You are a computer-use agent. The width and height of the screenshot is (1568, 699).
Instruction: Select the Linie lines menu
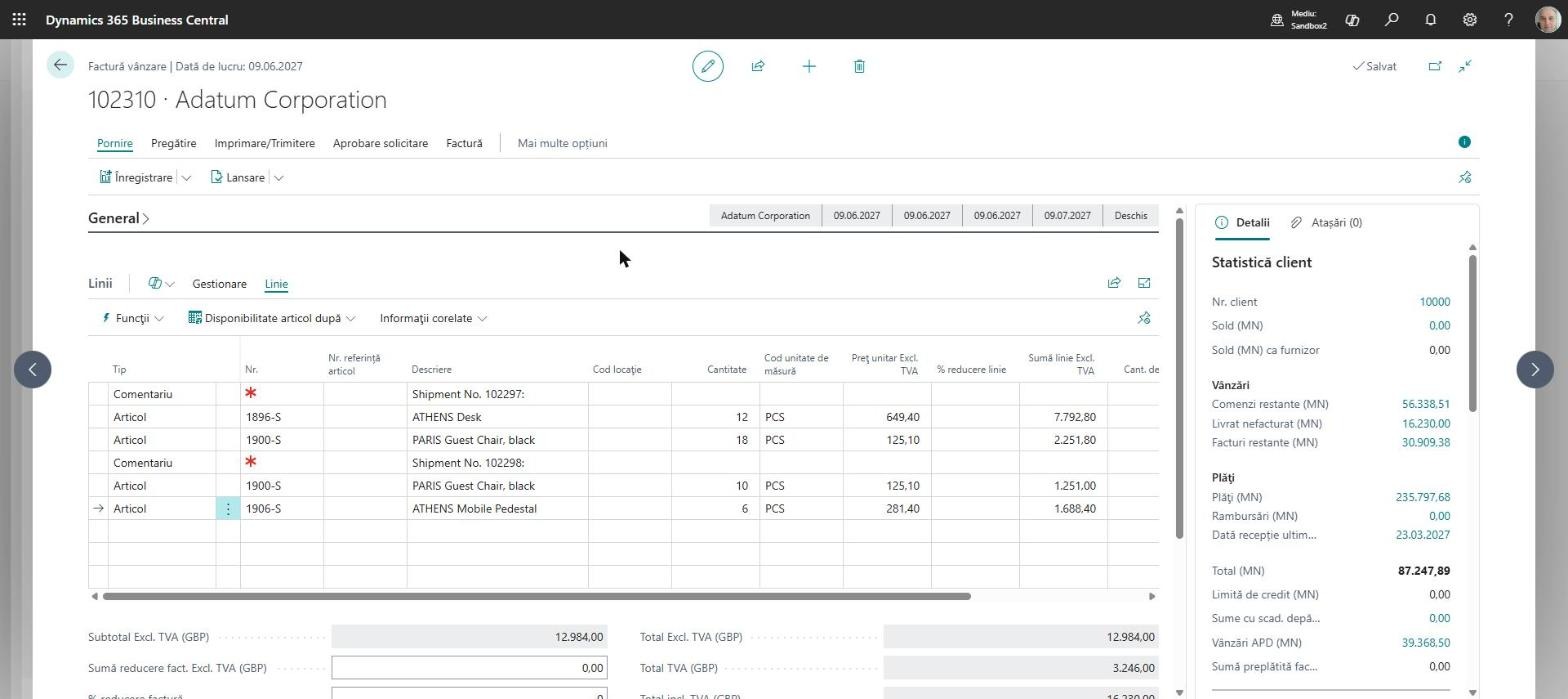tap(276, 284)
